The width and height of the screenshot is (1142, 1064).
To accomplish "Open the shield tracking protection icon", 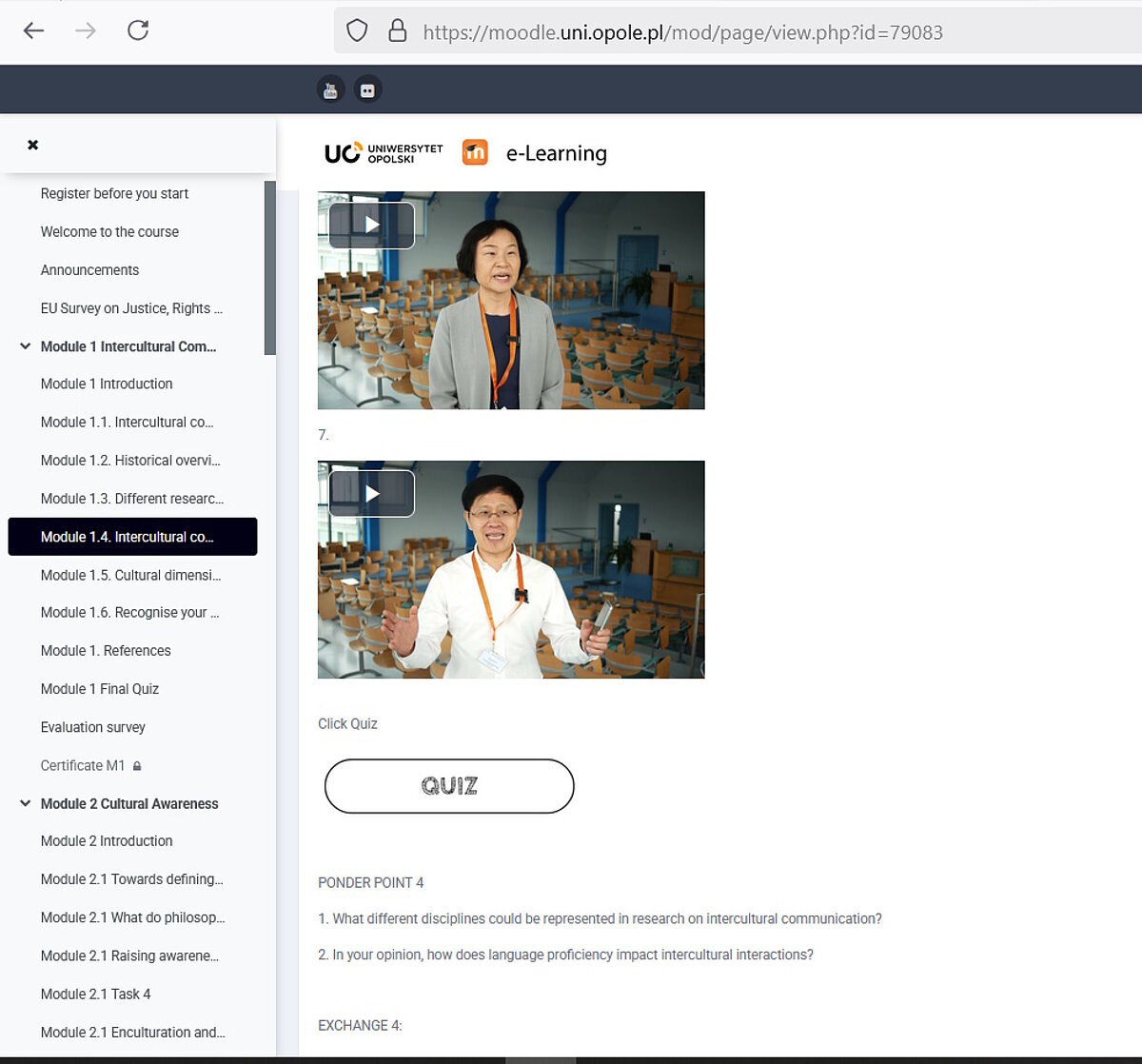I will [357, 31].
